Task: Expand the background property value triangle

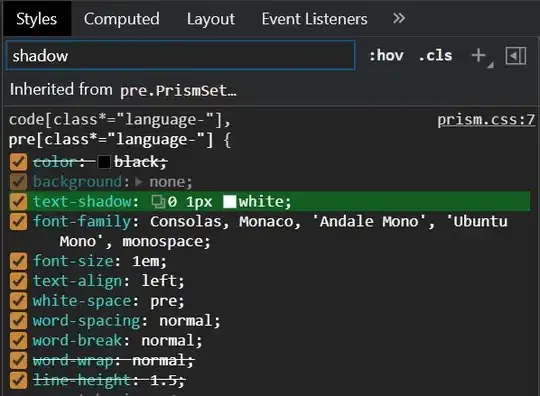Action: coord(139,182)
